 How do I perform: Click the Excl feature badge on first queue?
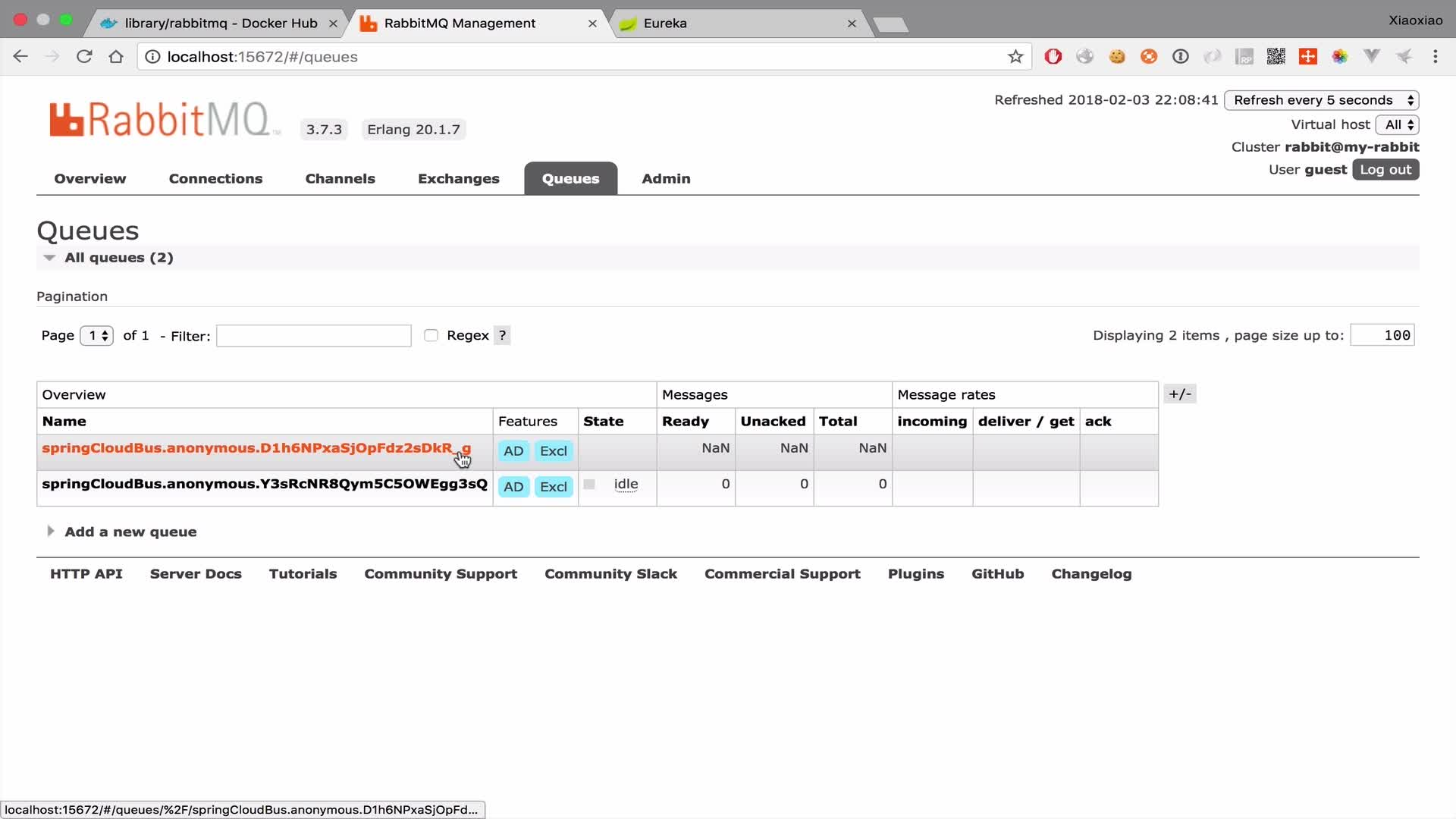(553, 450)
